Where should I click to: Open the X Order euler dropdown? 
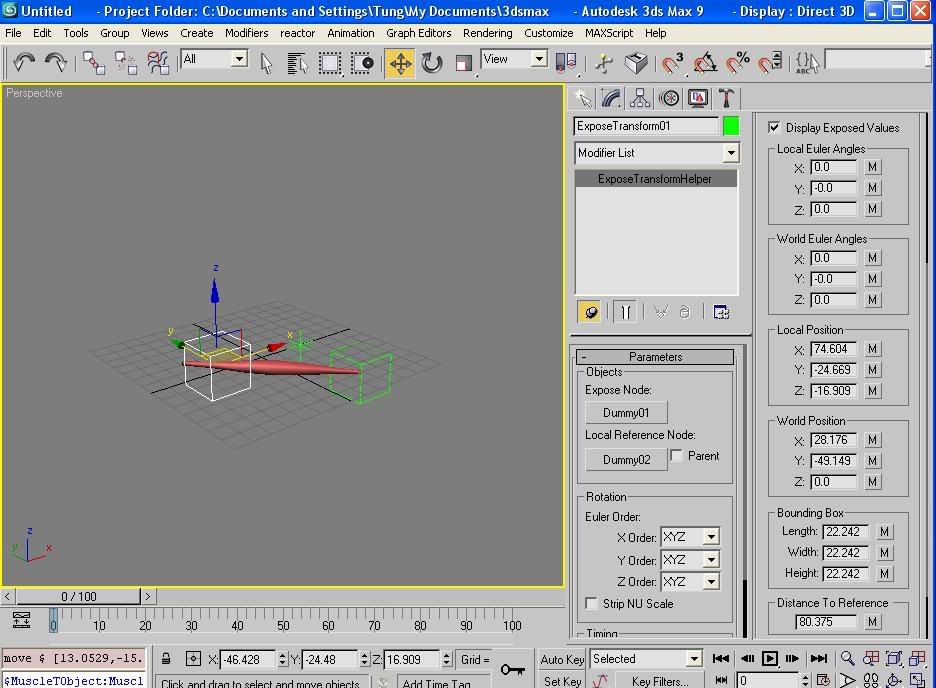(x=711, y=537)
